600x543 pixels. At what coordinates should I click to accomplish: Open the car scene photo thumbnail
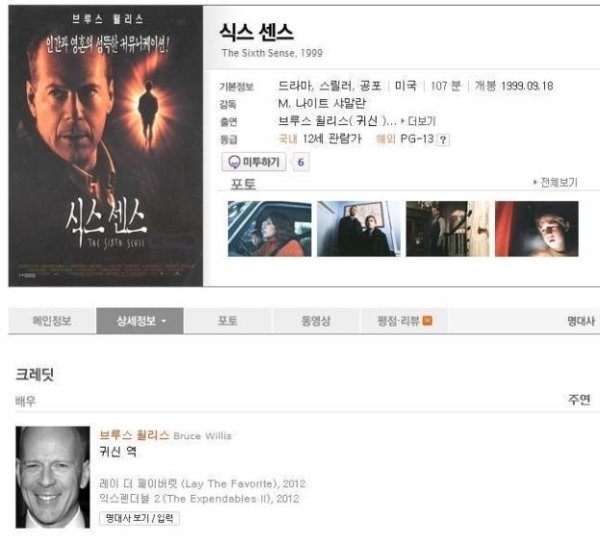pyautogui.click(x=269, y=228)
